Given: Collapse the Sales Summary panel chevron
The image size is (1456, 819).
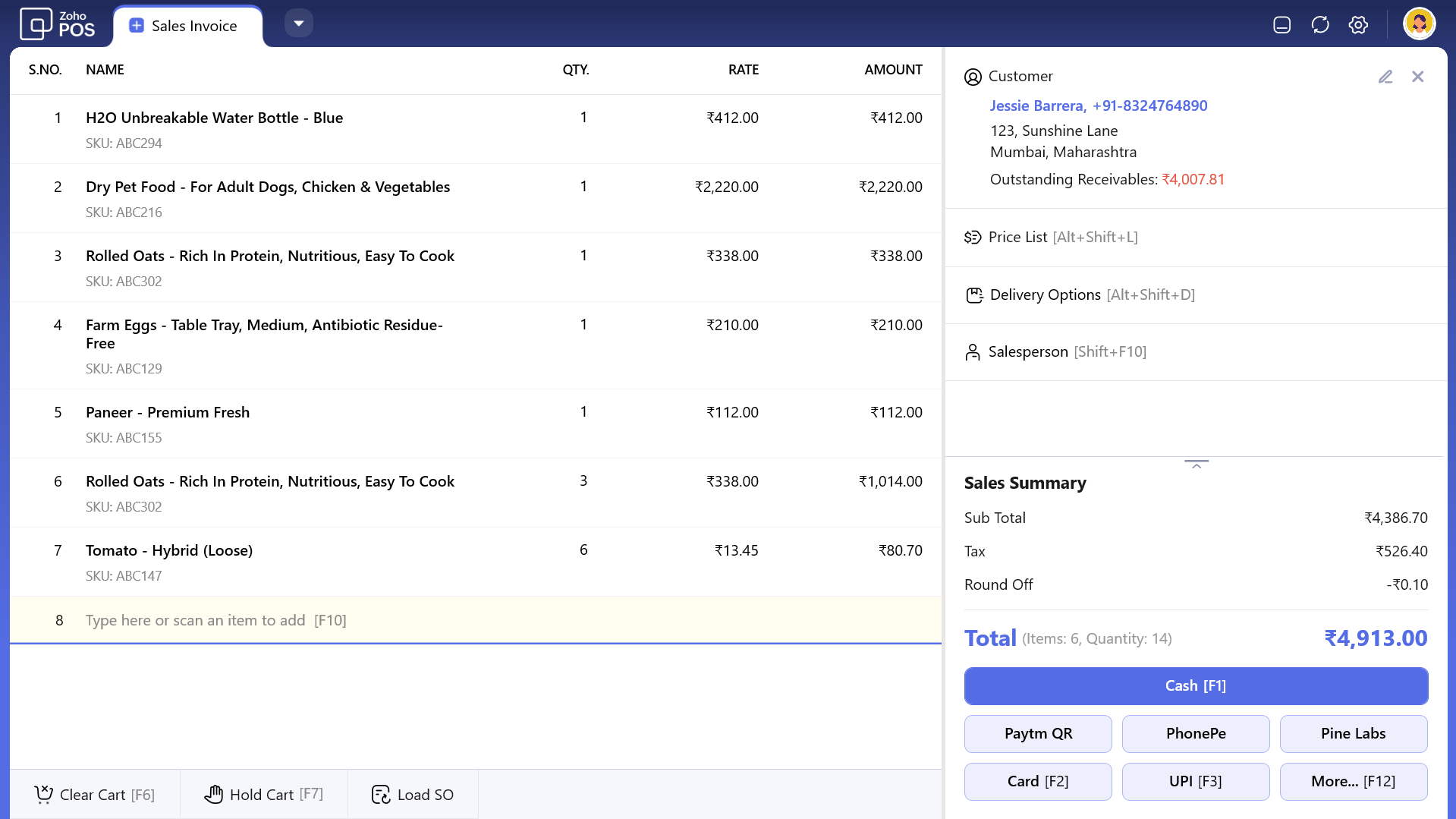Looking at the screenshot, I should [1196, 464].
